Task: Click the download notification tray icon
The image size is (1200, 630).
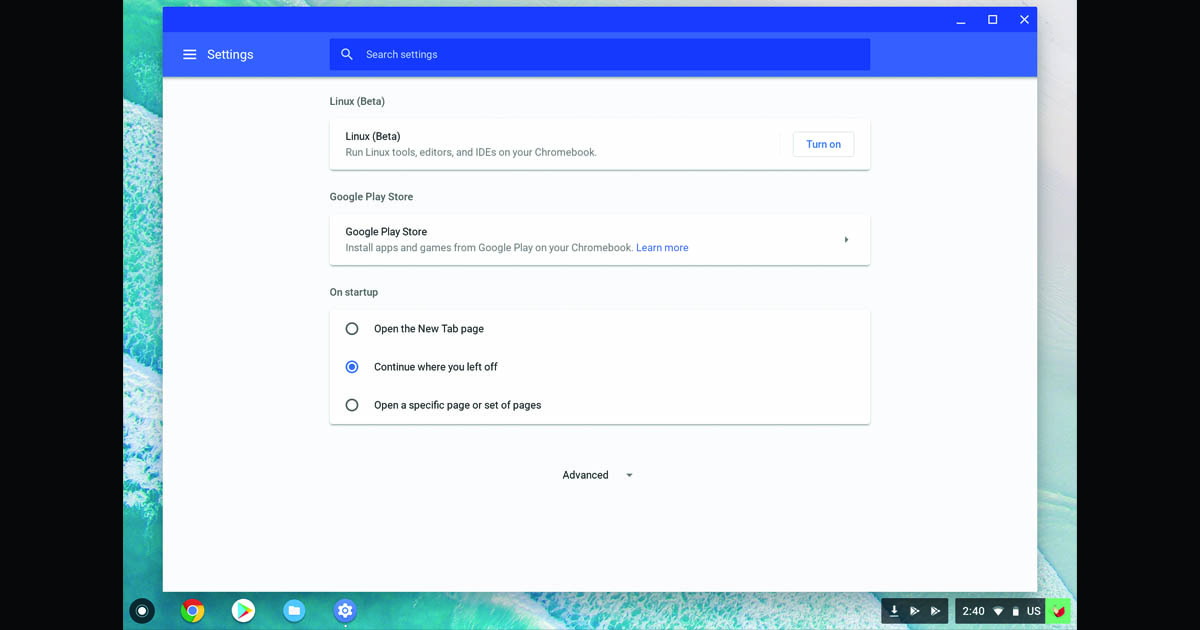Action: 894,611
